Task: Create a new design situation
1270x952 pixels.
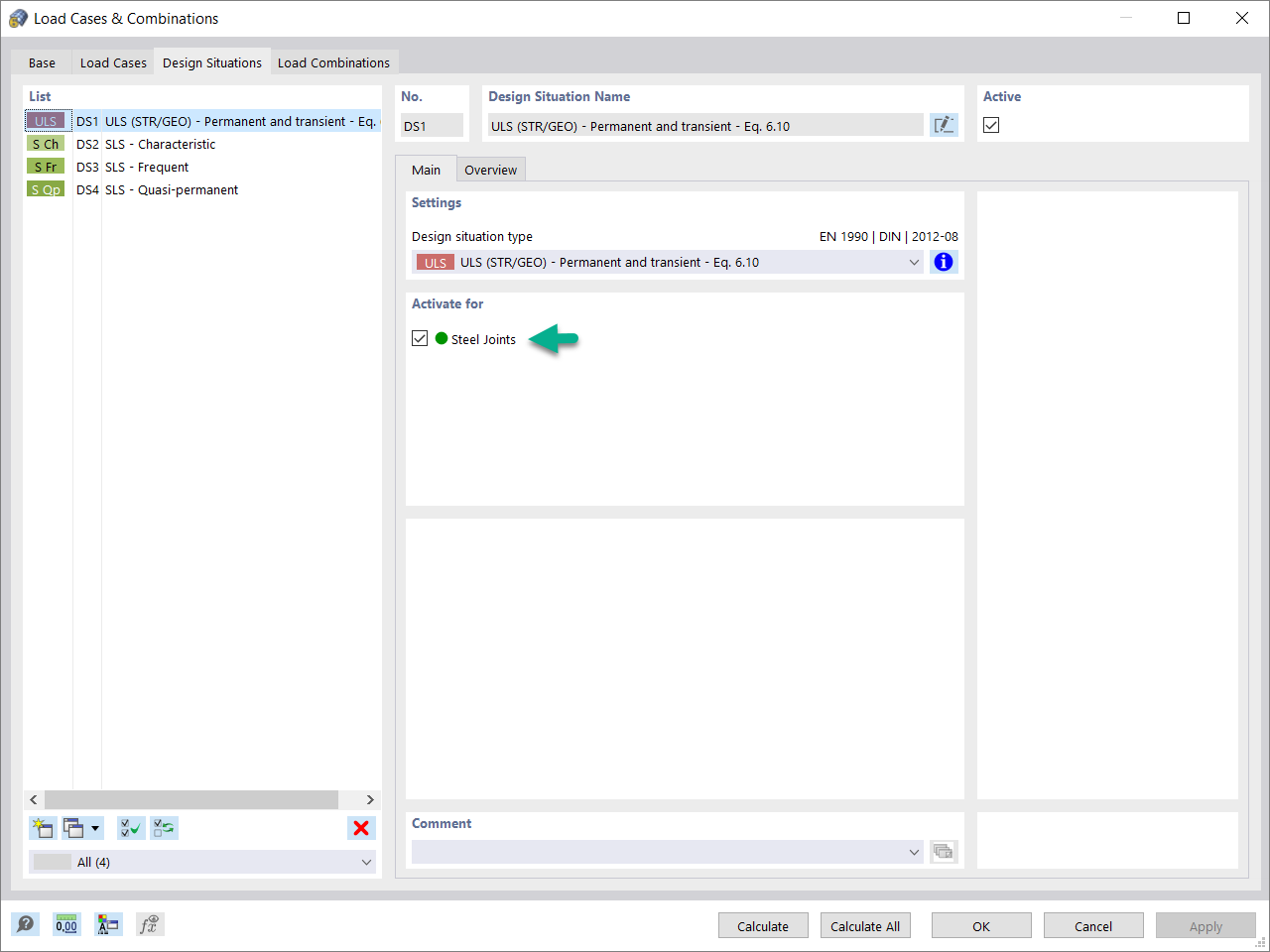Action: (43, 828)
